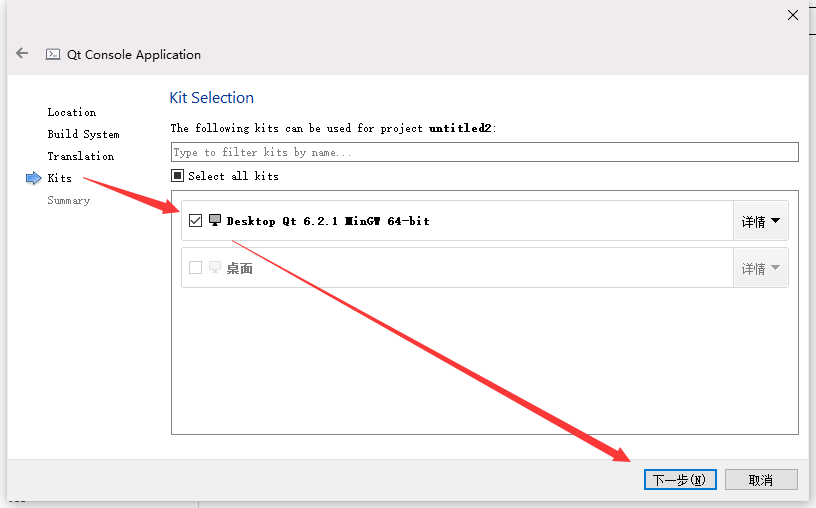Screen dimensions: 816x508
Task: Select the Kits step in sidebar
Action: click(x=59, y=178)
